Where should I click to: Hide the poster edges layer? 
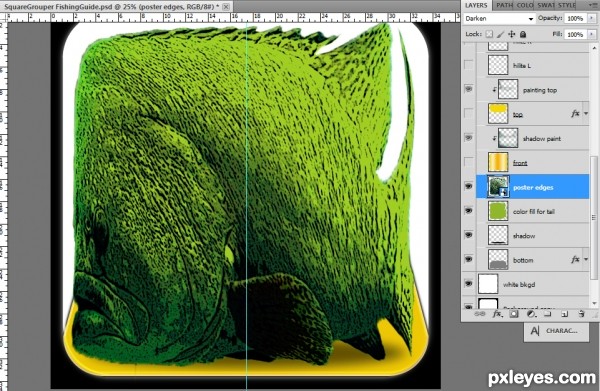[468, 186]
